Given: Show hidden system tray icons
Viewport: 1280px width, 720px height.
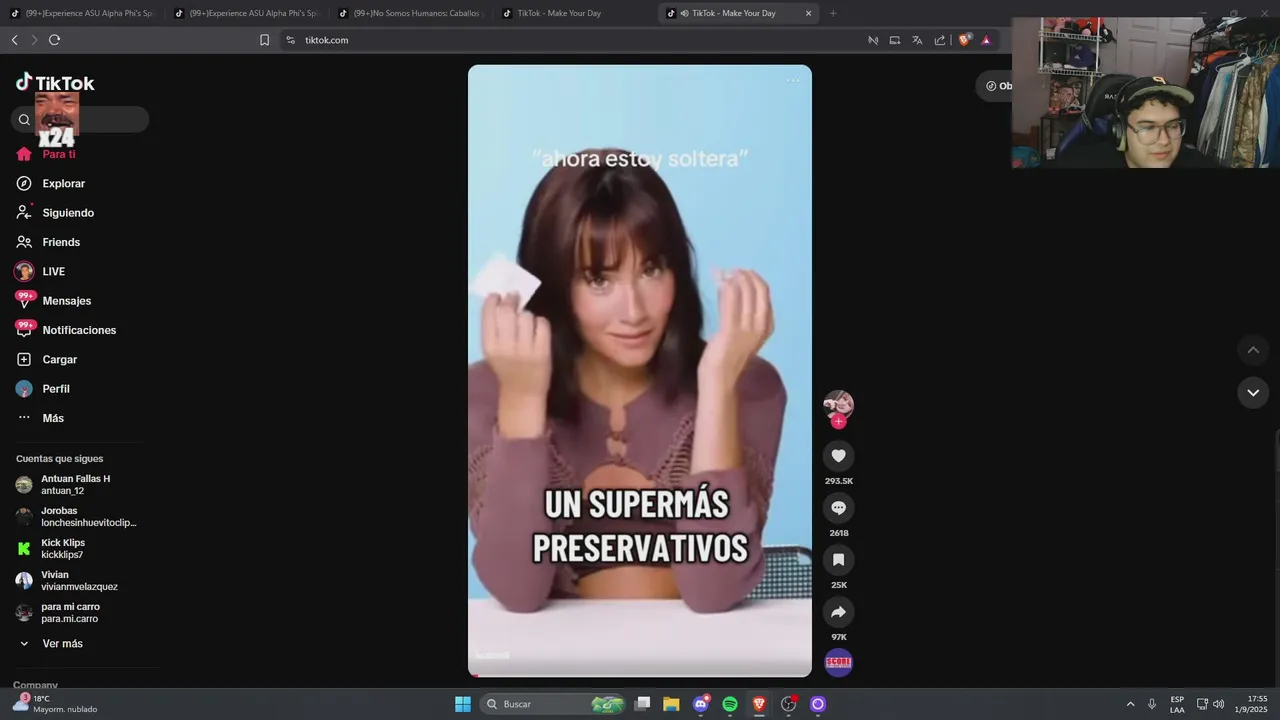Looking at the screenshot, I should [1130, 704].
